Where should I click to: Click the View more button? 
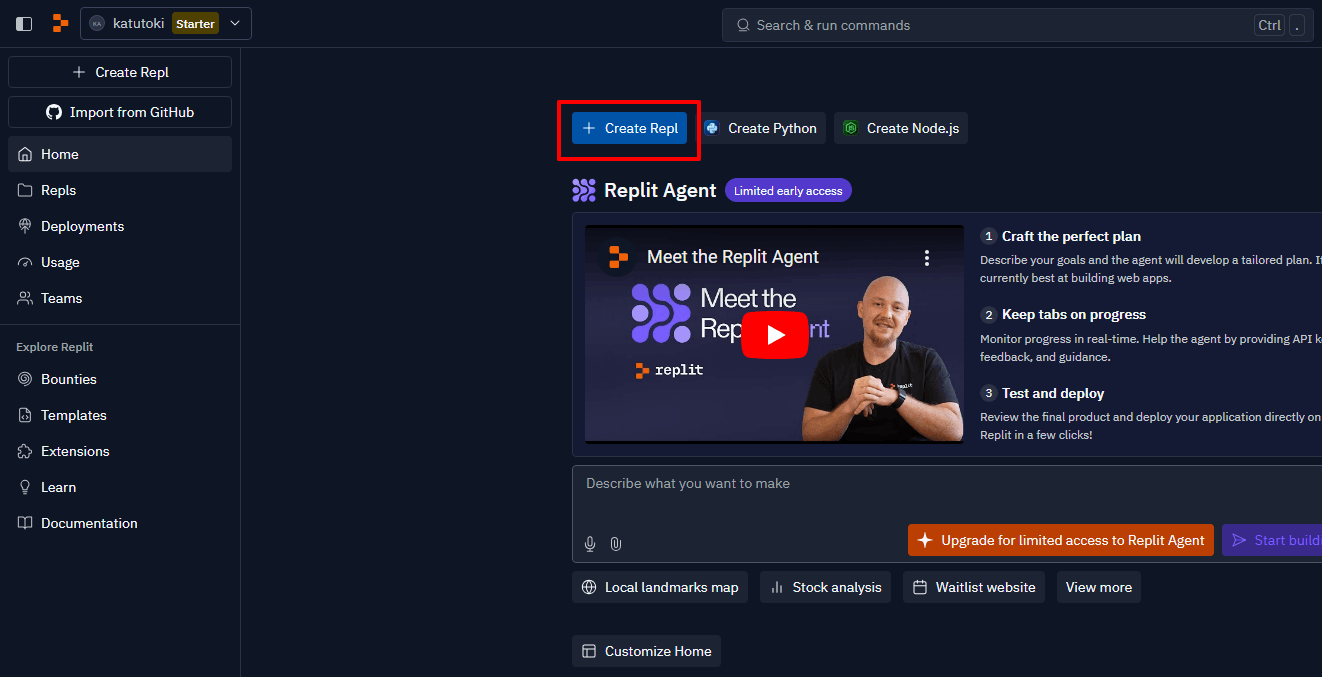(1099, 587)
